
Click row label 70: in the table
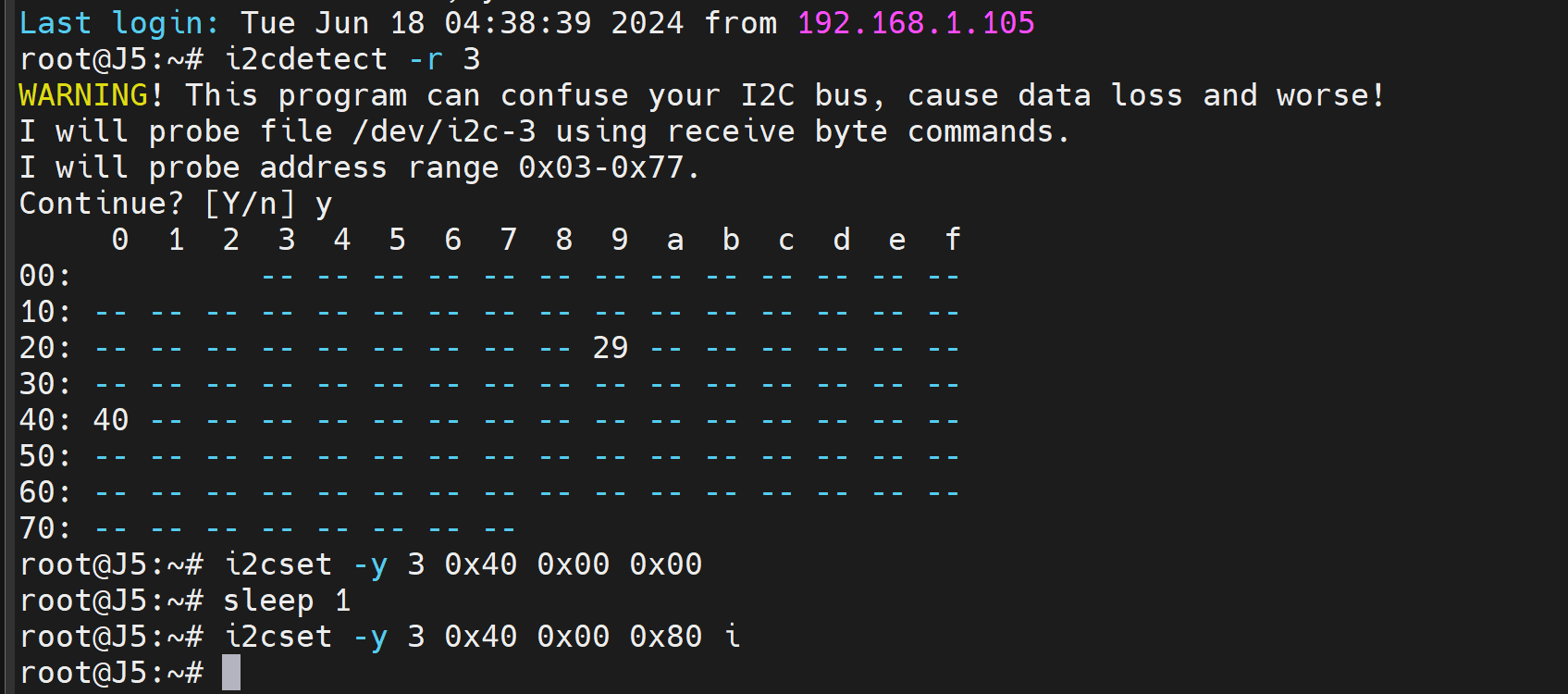(45, 528)
